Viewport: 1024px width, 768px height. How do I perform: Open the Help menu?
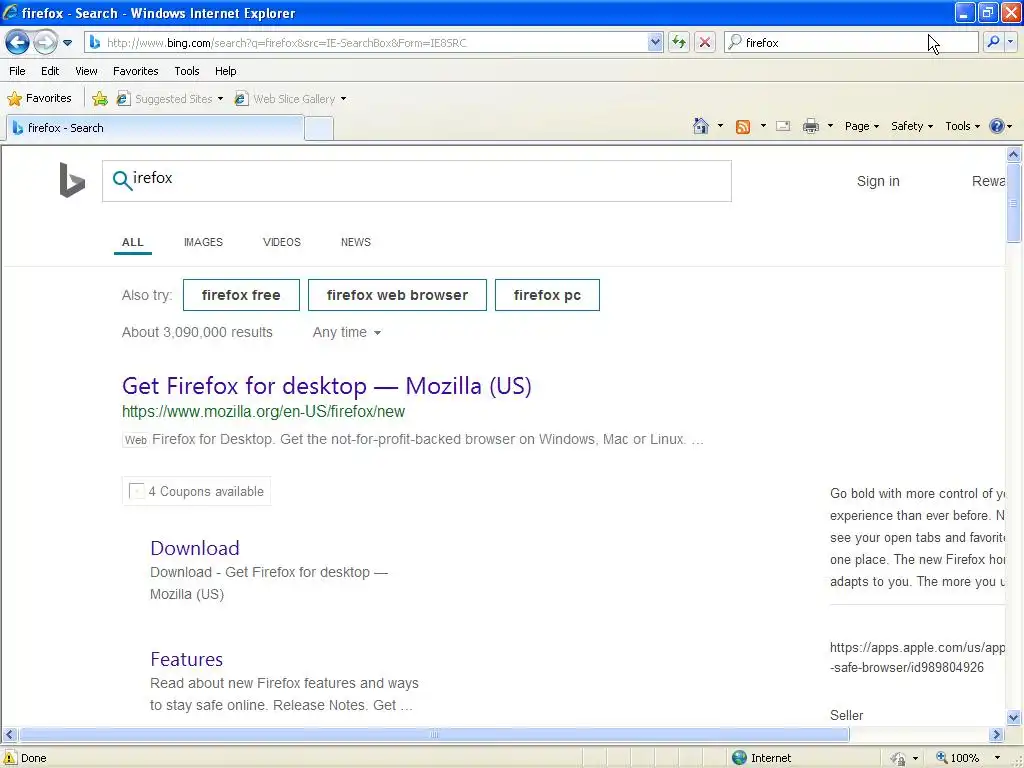click(x=225, y=71)
